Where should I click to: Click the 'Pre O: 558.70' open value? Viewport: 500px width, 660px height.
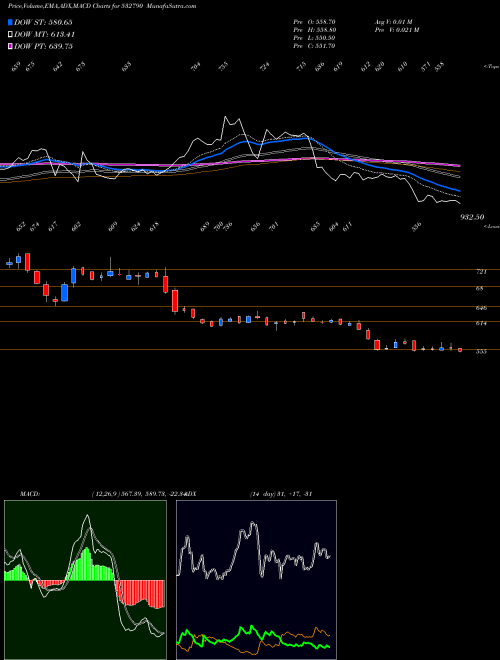coord(314,22)
